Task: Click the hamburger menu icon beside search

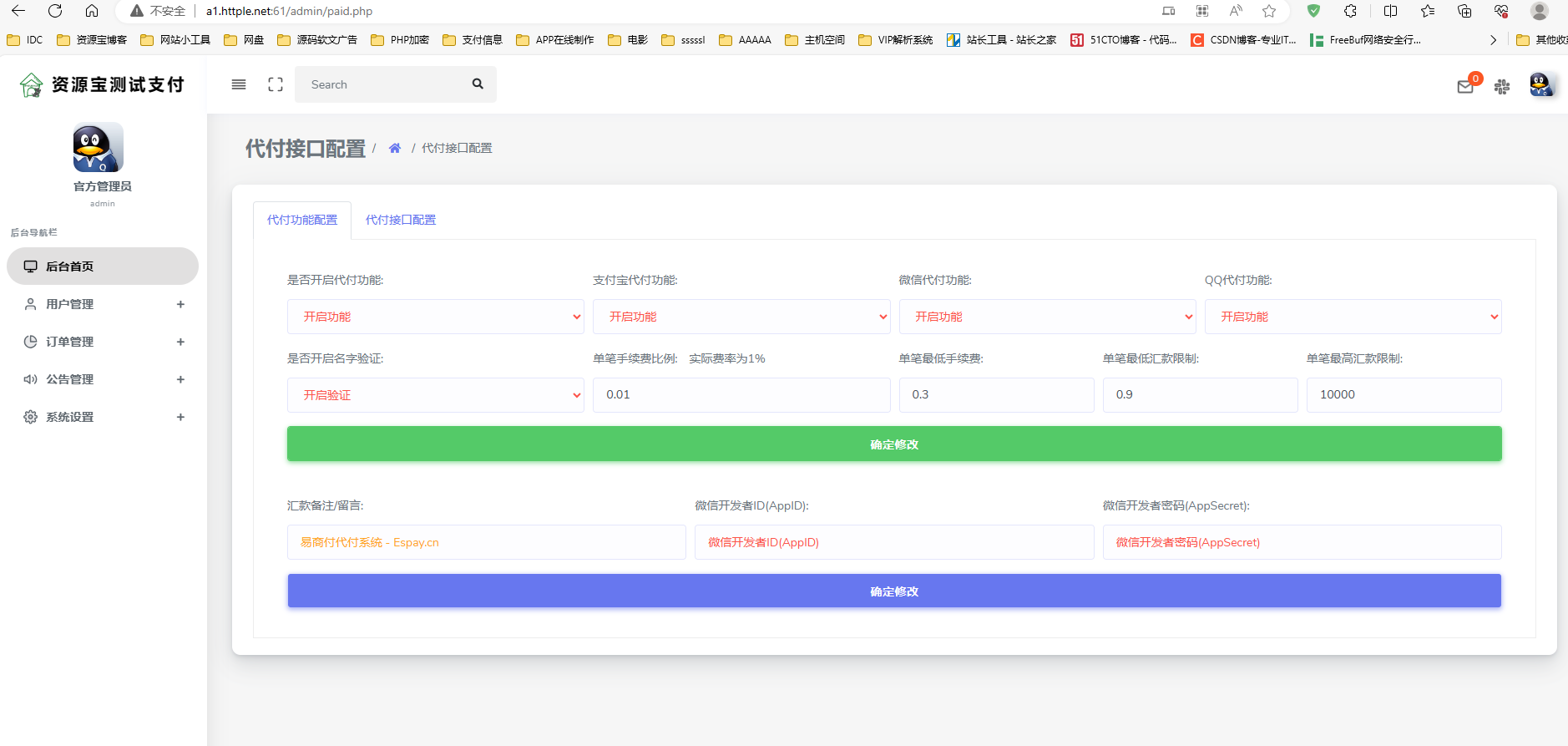Action: click(239, 84)
